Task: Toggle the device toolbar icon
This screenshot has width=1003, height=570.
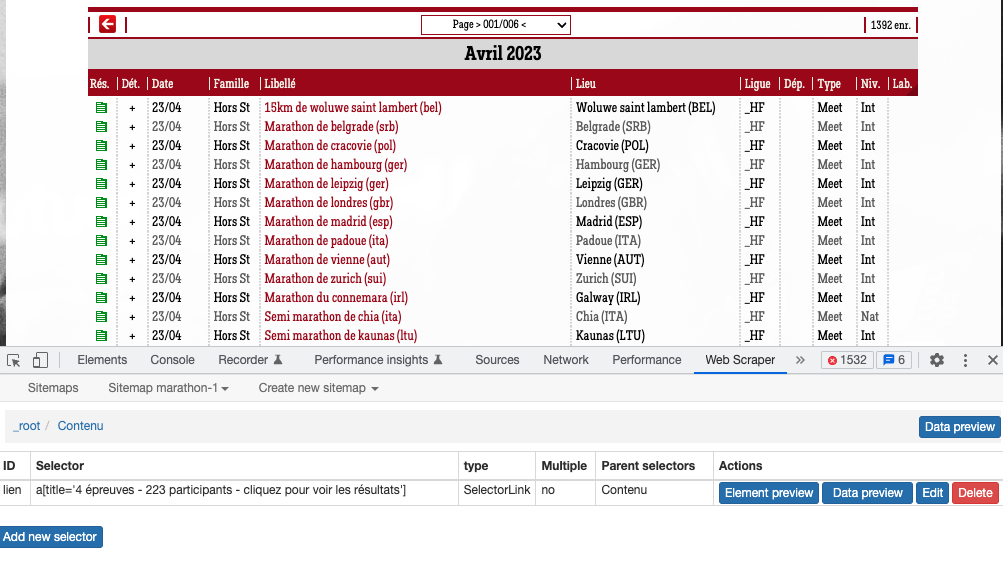Action: coord(40,360)
